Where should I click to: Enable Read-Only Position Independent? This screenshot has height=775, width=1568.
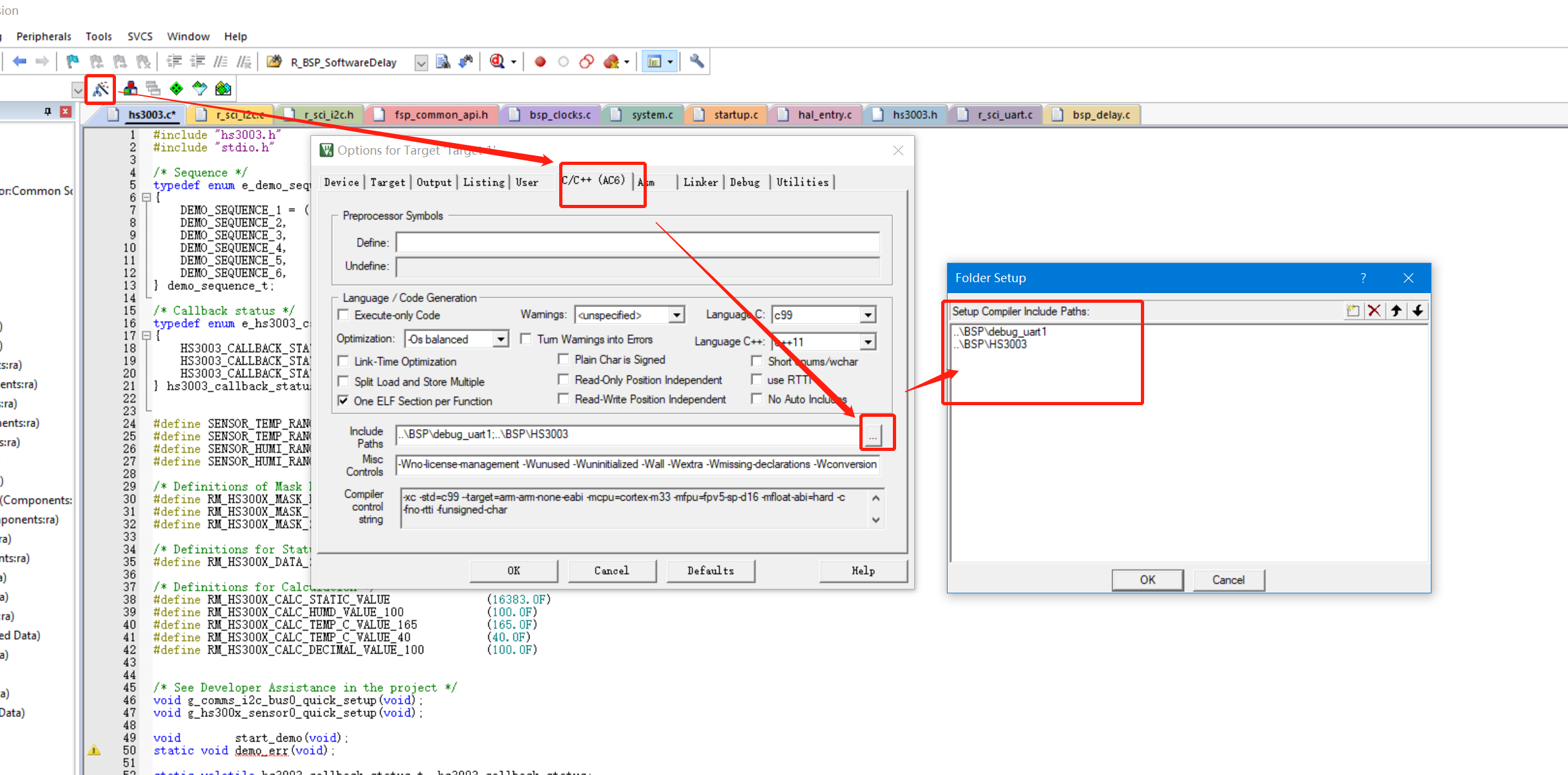click(x=564, y=379)
